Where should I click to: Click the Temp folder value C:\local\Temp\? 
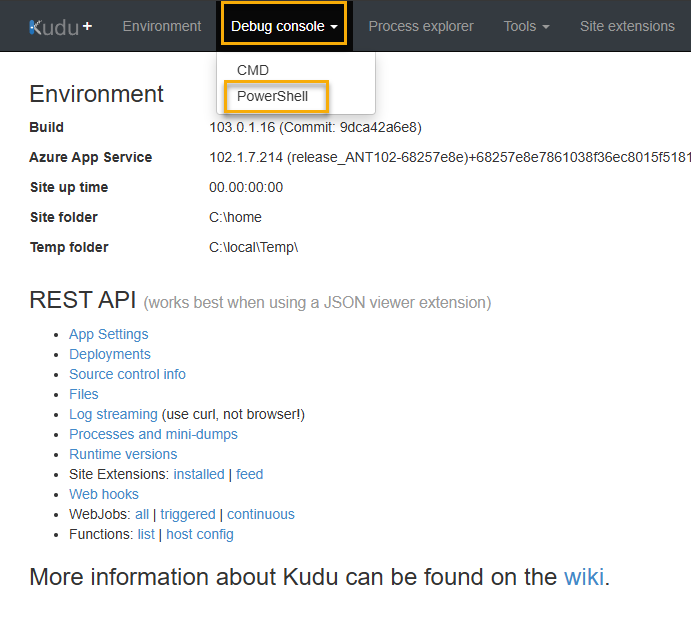tap(253, 247)
